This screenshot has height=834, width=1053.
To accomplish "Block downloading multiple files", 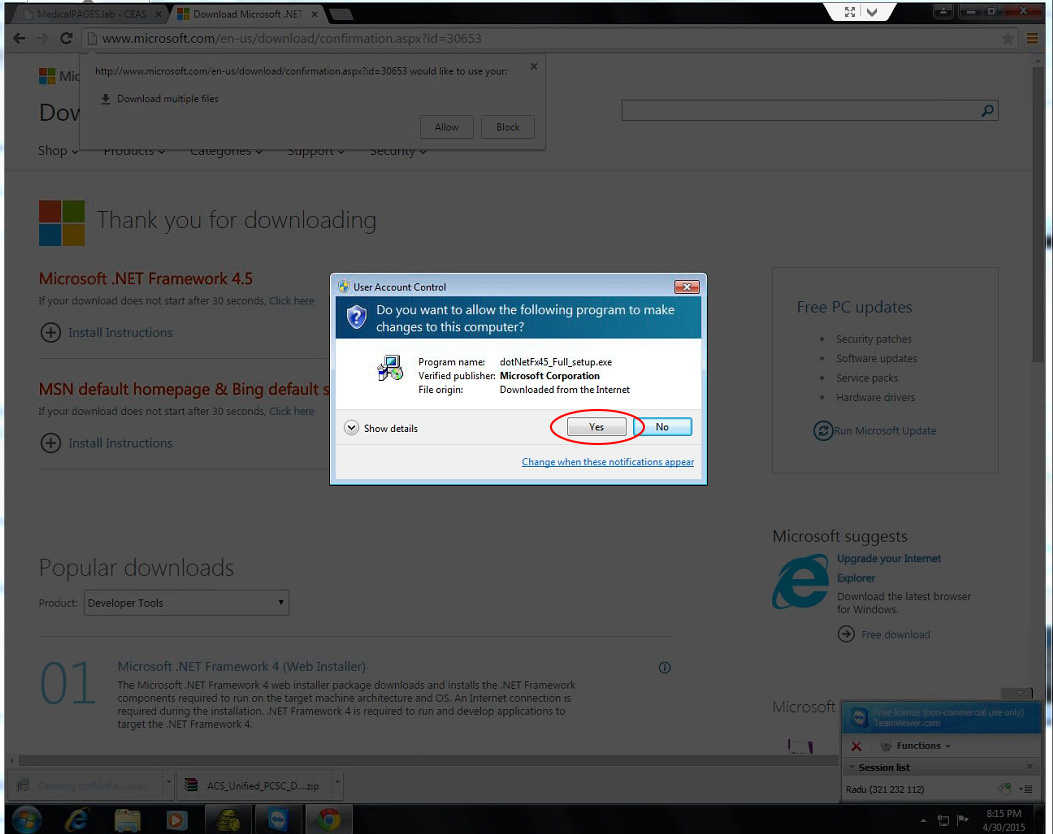I will [x=508, y=127].
